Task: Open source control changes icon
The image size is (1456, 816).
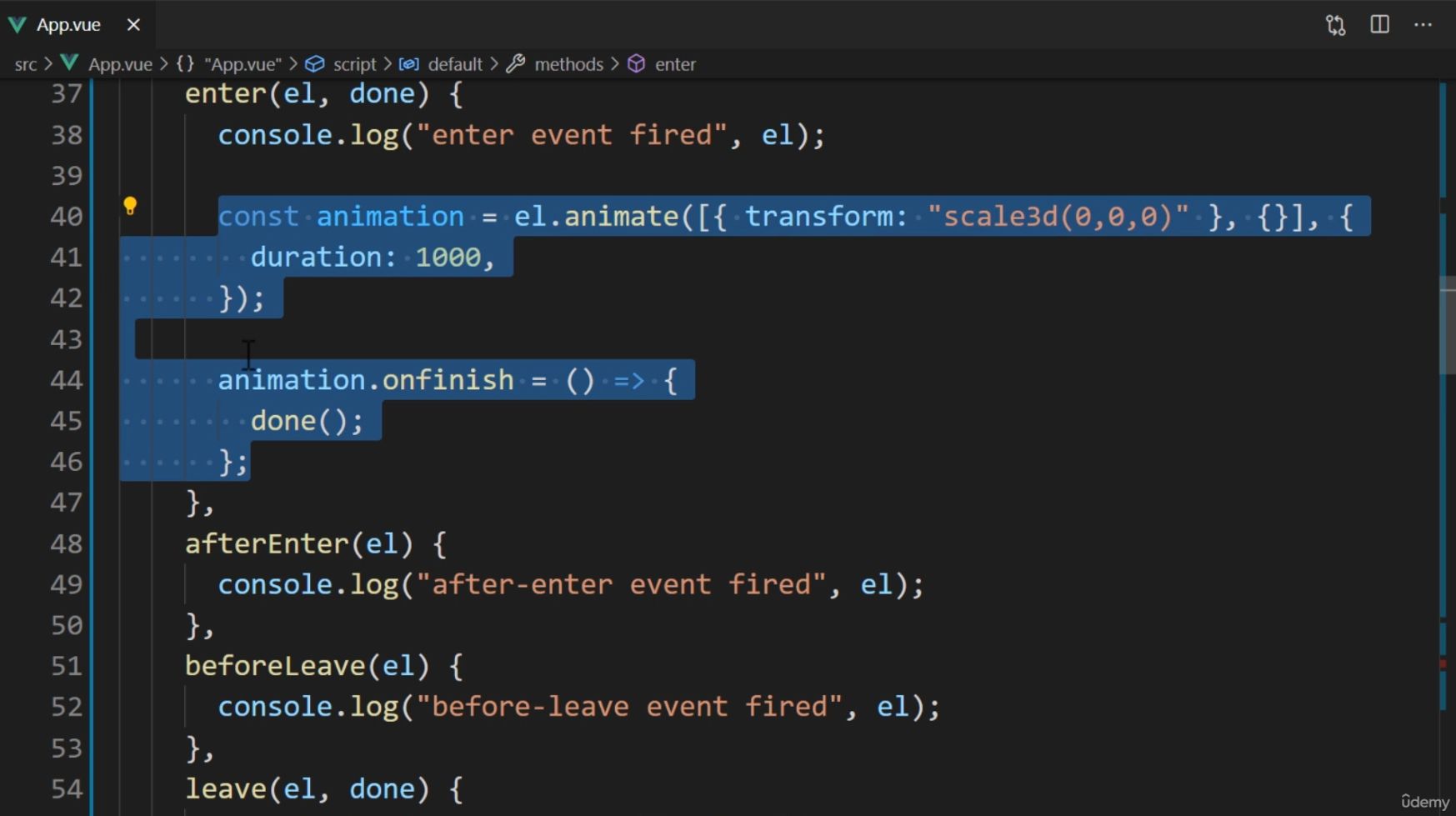Action: pos(1336,25)
